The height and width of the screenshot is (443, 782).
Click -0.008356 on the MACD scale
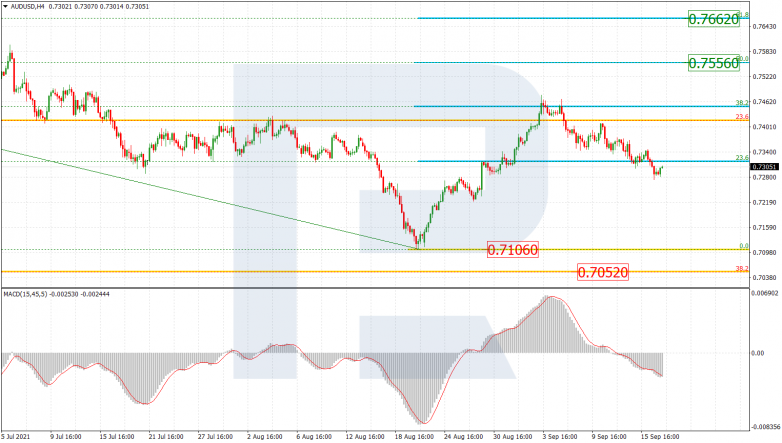[x=766, y=427]
